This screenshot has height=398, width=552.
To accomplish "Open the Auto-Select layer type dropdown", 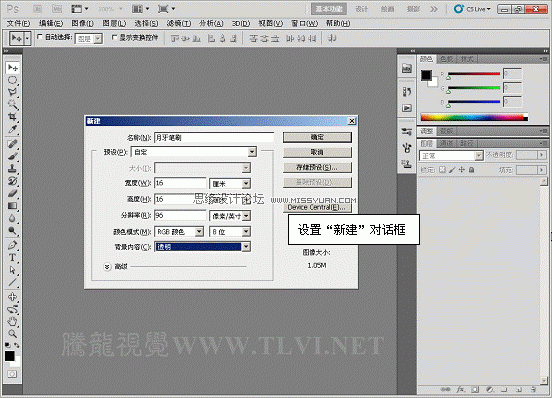I will coord(89,38).
